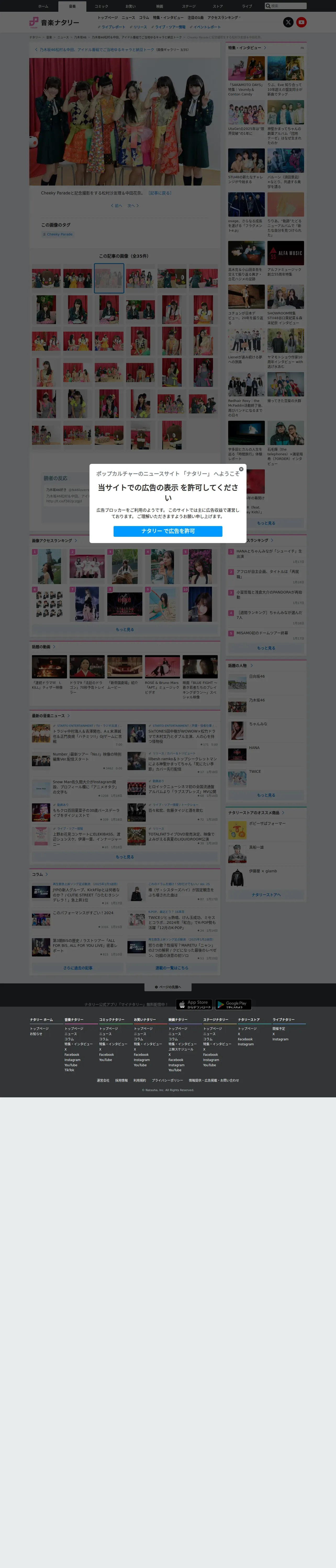
Task: Open トップページ in the music sub-menu
Action: 108,18
